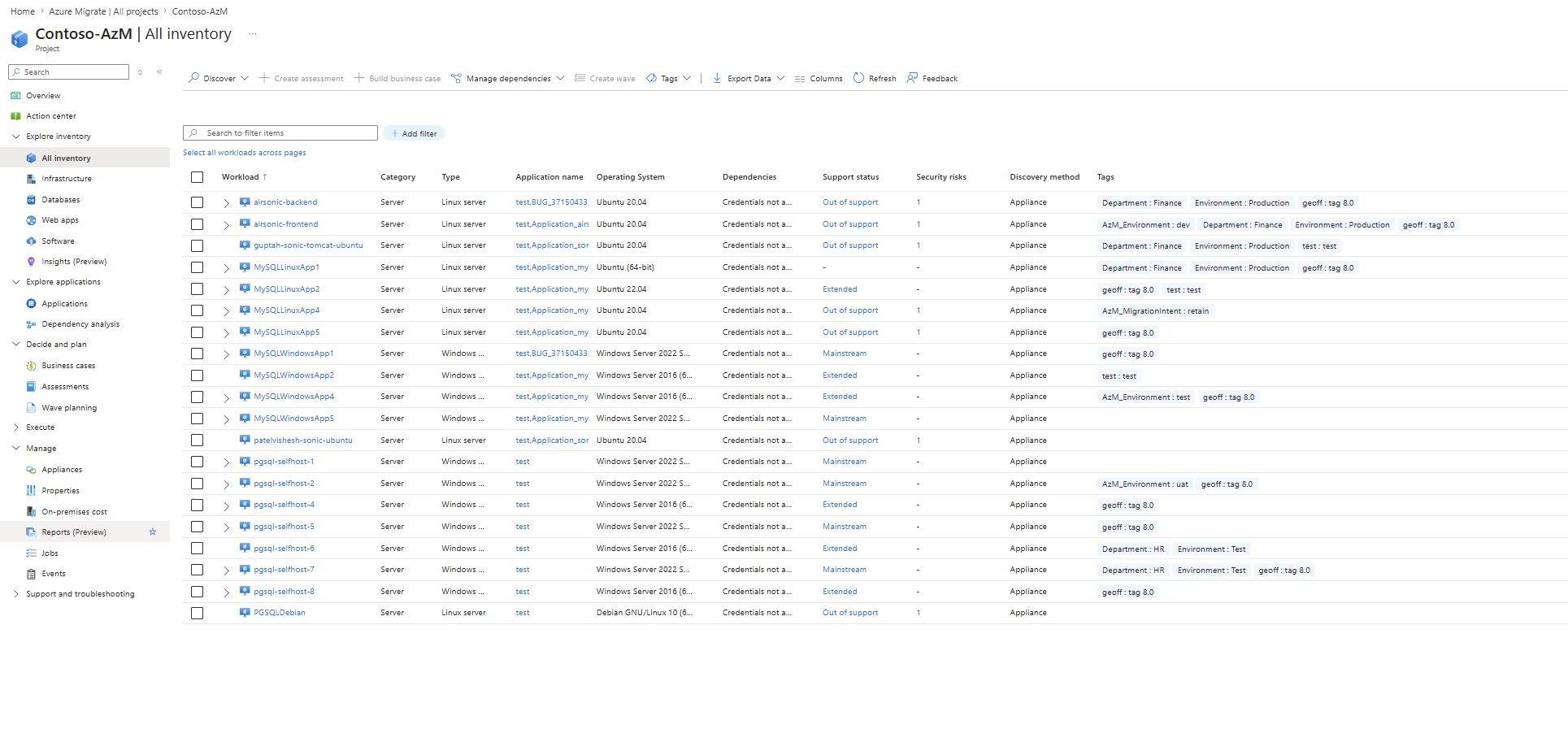Expand the MySQLWindowsApp1 row
Image resolution: width=1568 pixels, height=755 pixels.
pyautogui.click(x=227, y=354)
